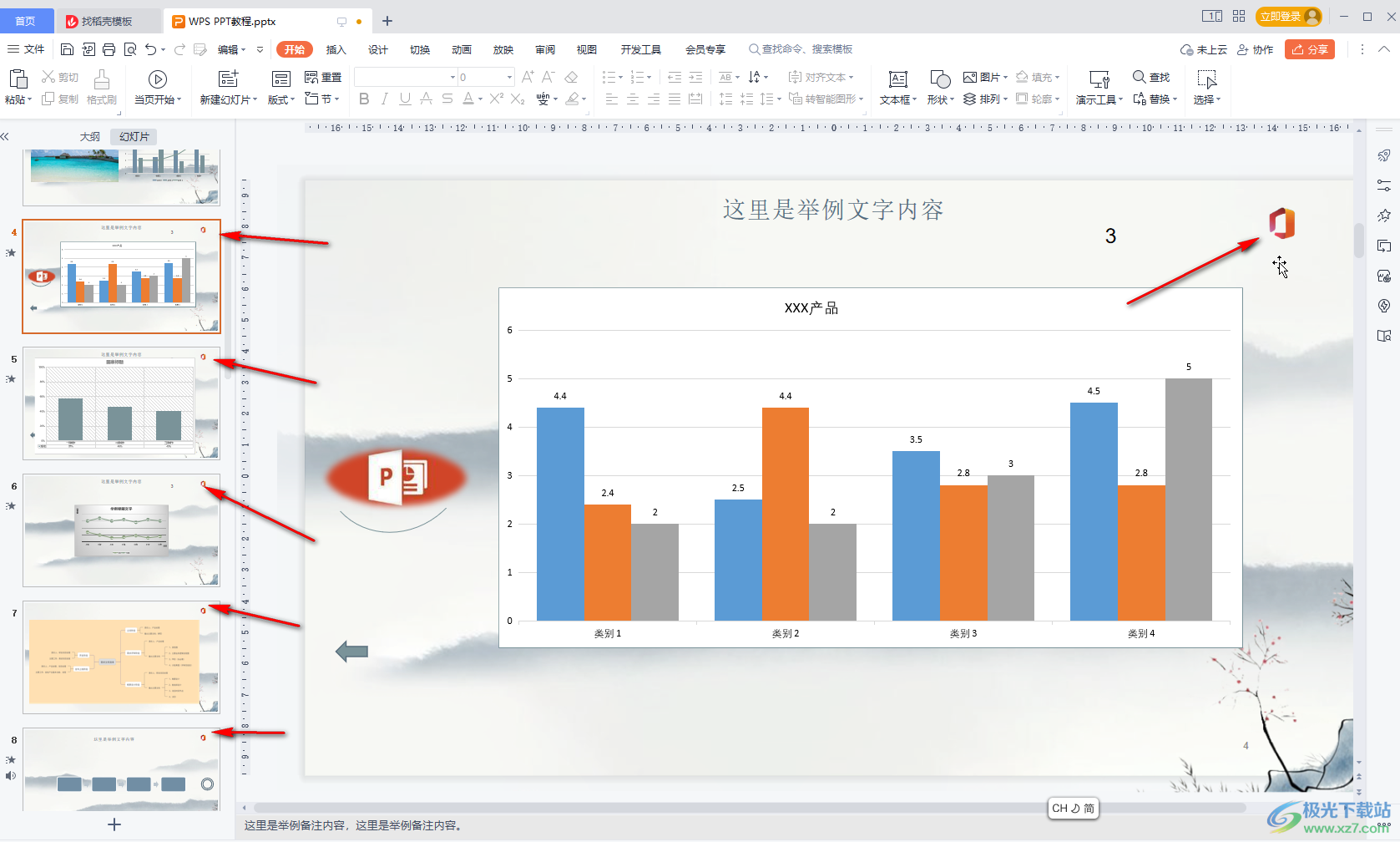This screenshot has height=842, width=1400.
Task: Toggle right text alignment
Action: tap(654, 99)
